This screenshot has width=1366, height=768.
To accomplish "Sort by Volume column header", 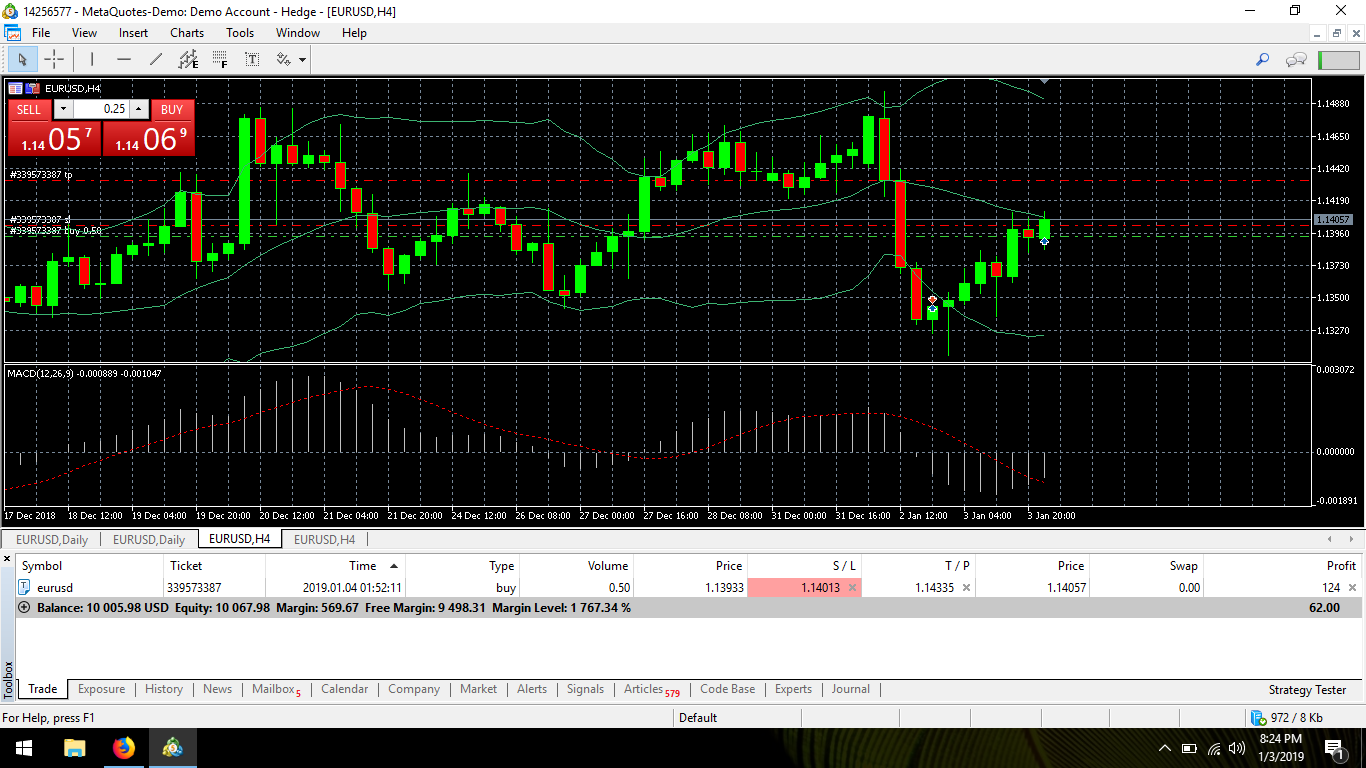I will tap(576, 566).
